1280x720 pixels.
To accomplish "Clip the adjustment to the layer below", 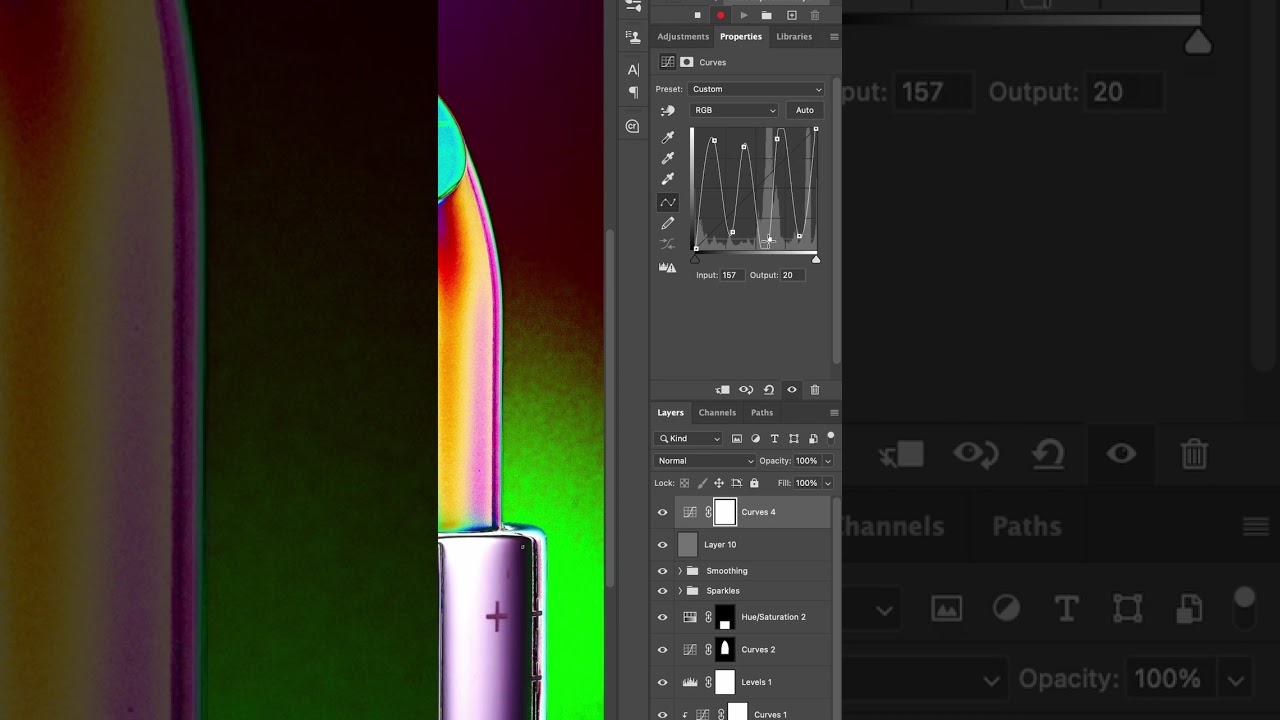I will point(722,390).
